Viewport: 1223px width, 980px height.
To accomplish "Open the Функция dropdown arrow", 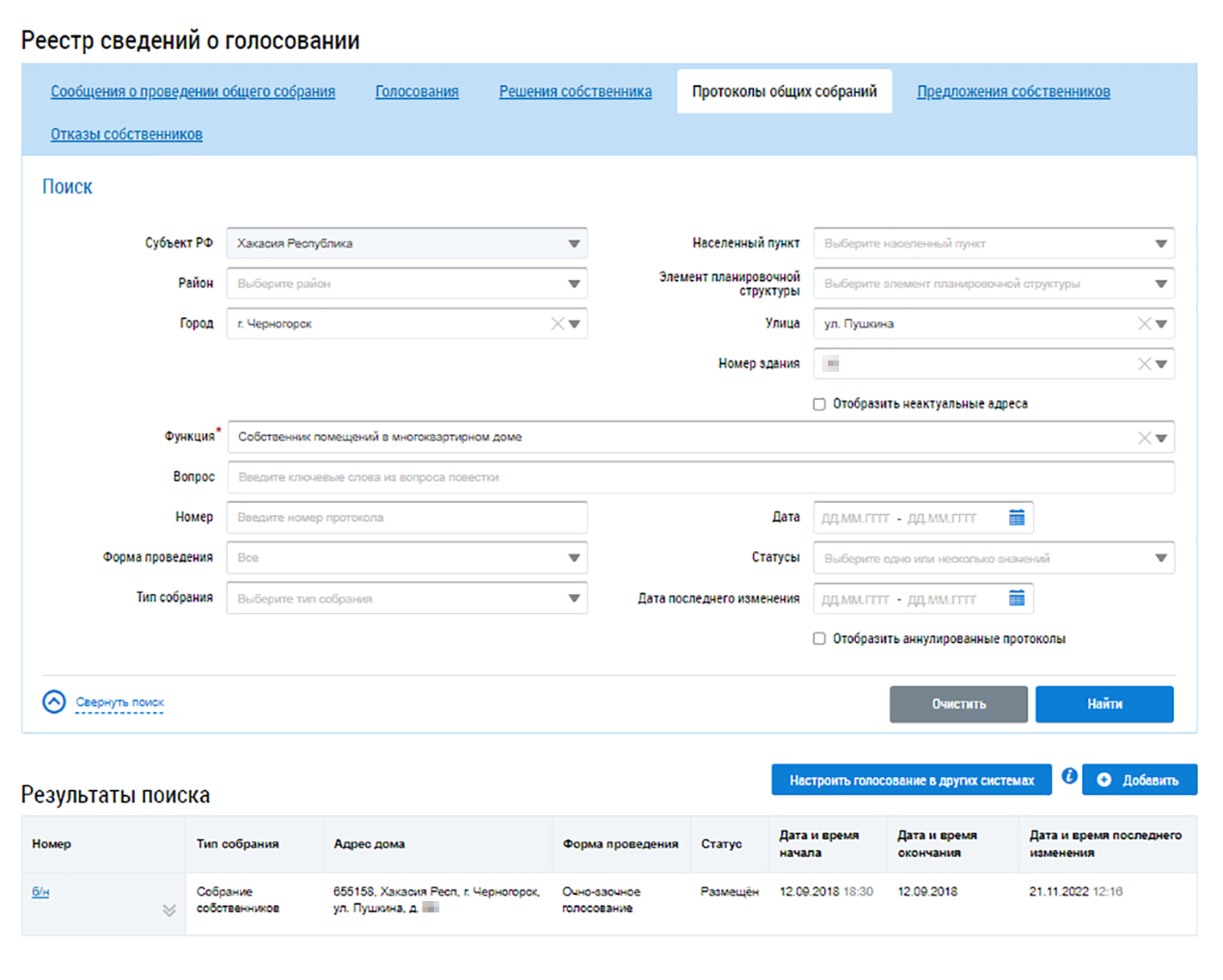I will click(1161, 439).
